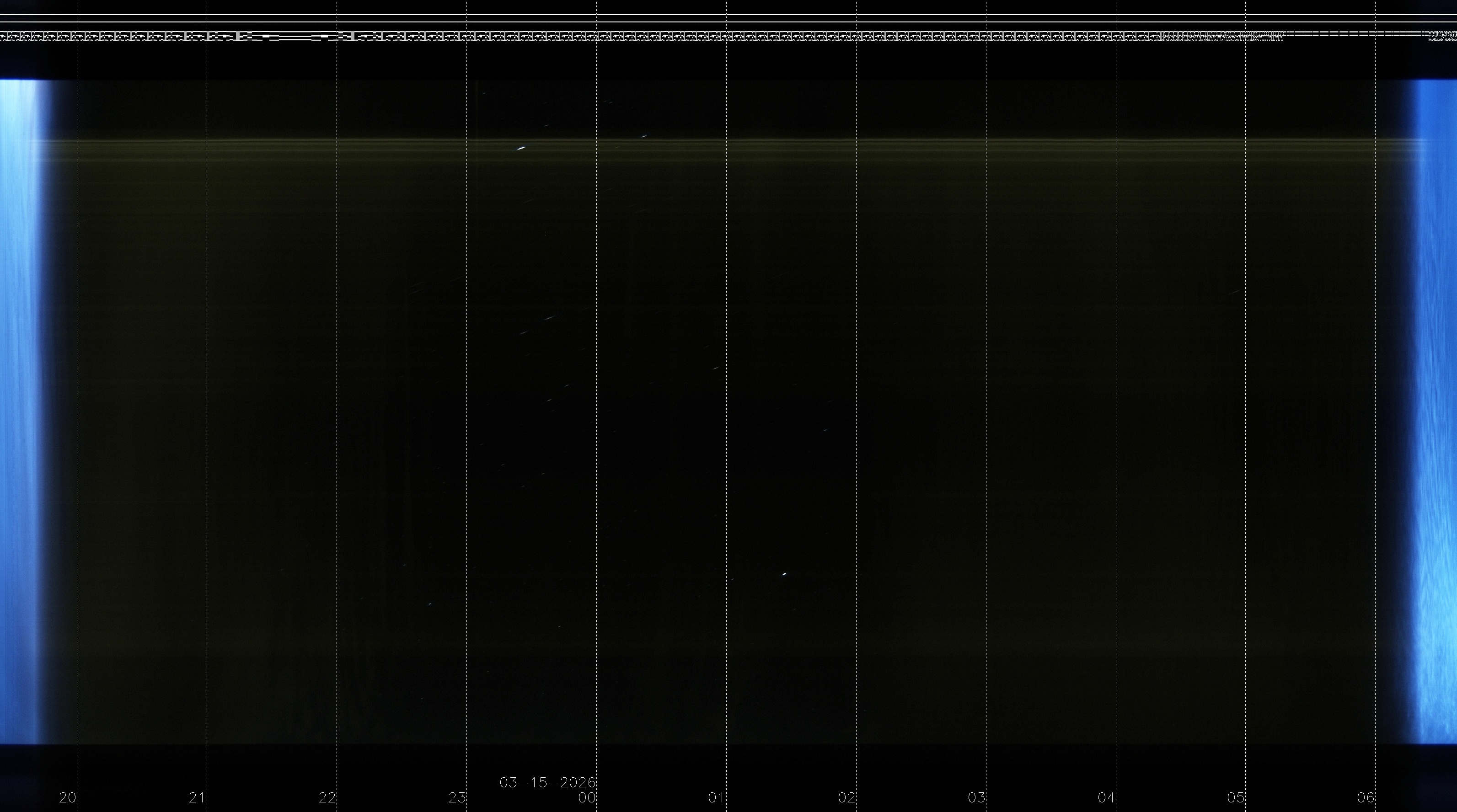Click the 22 hour label

tap(327, 798)
